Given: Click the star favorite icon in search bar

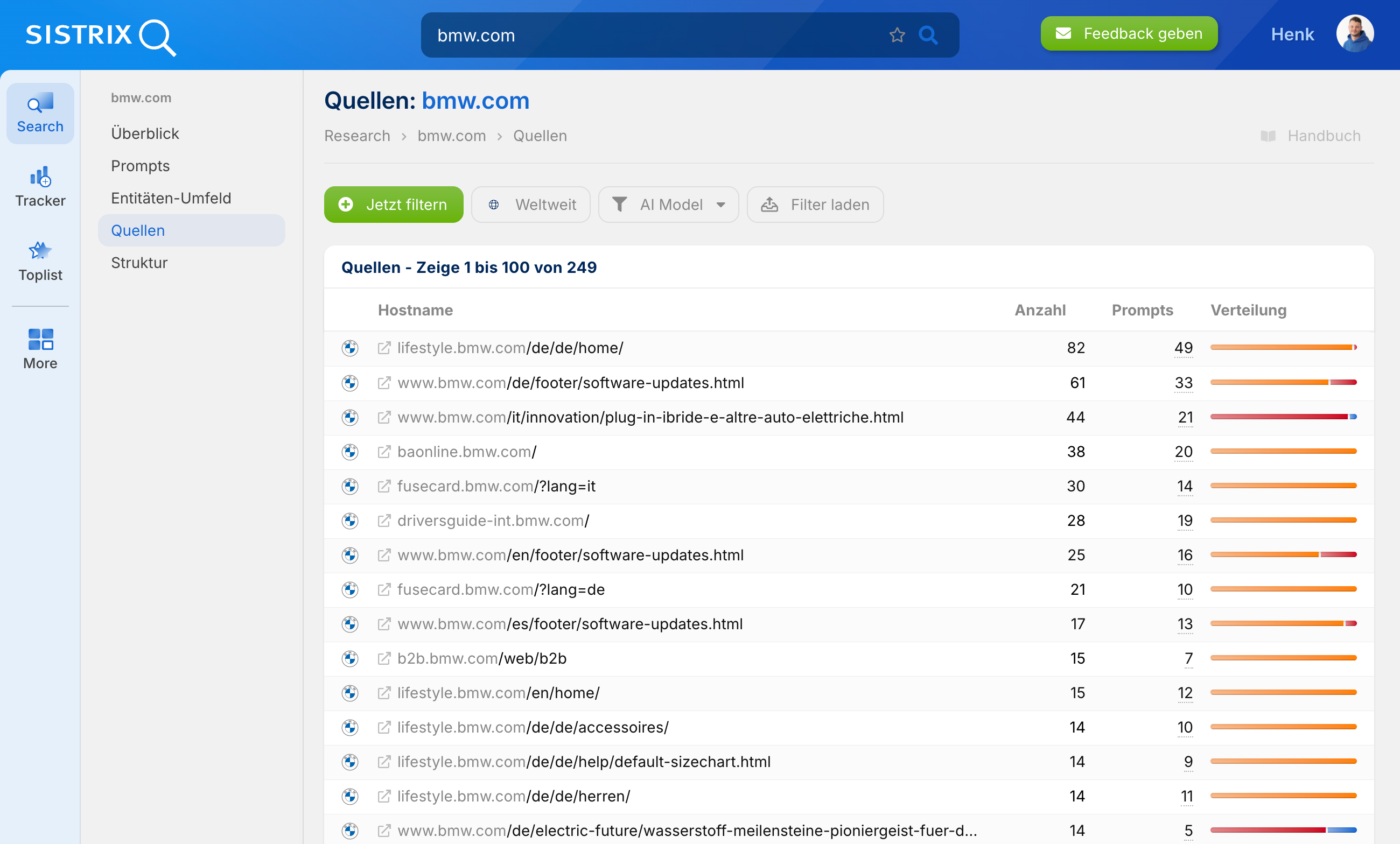Looking at the screenshot, I should 897,35.
